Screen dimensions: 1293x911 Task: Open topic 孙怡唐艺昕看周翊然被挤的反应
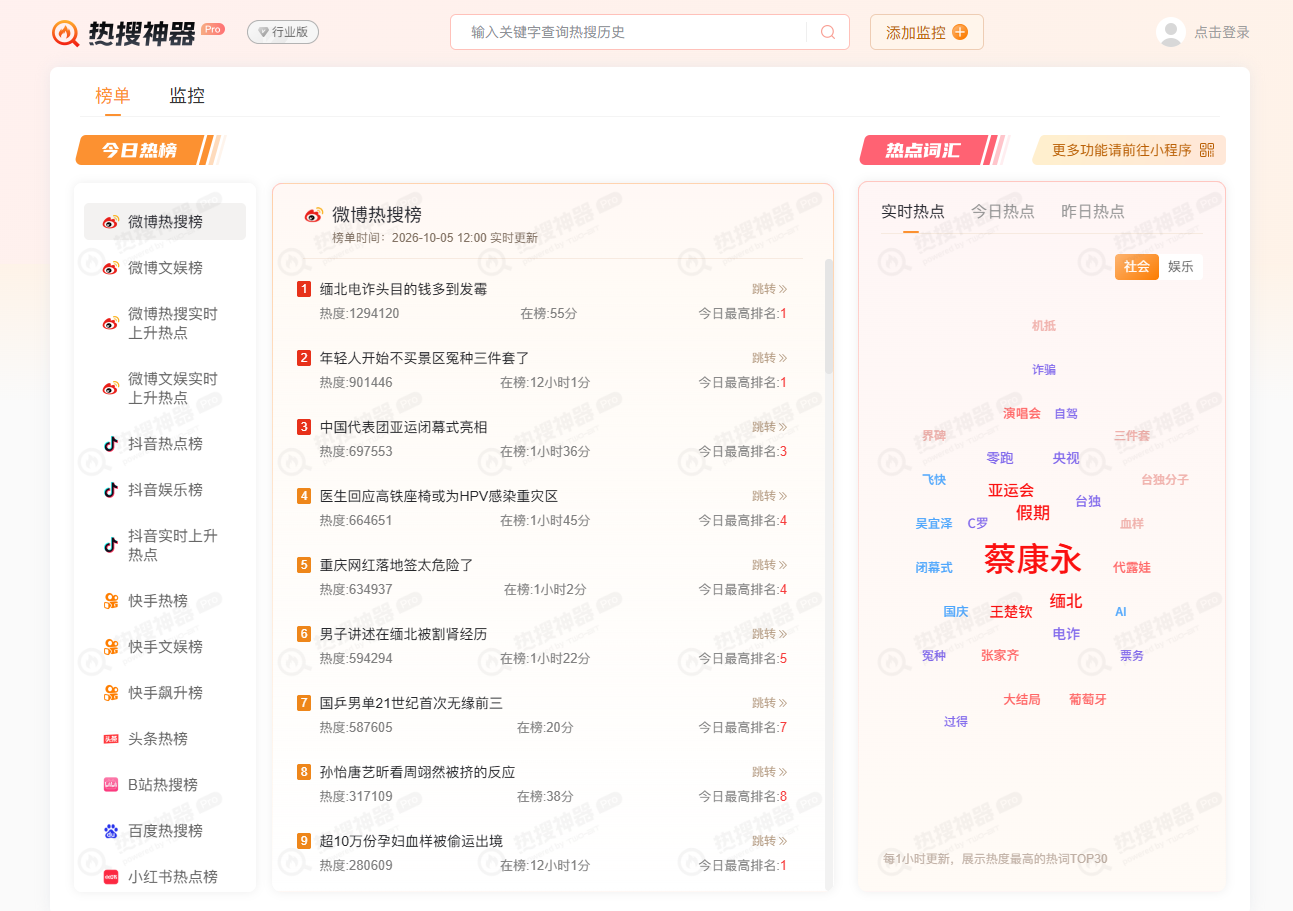pyautogui.click(x=418, y=772)
